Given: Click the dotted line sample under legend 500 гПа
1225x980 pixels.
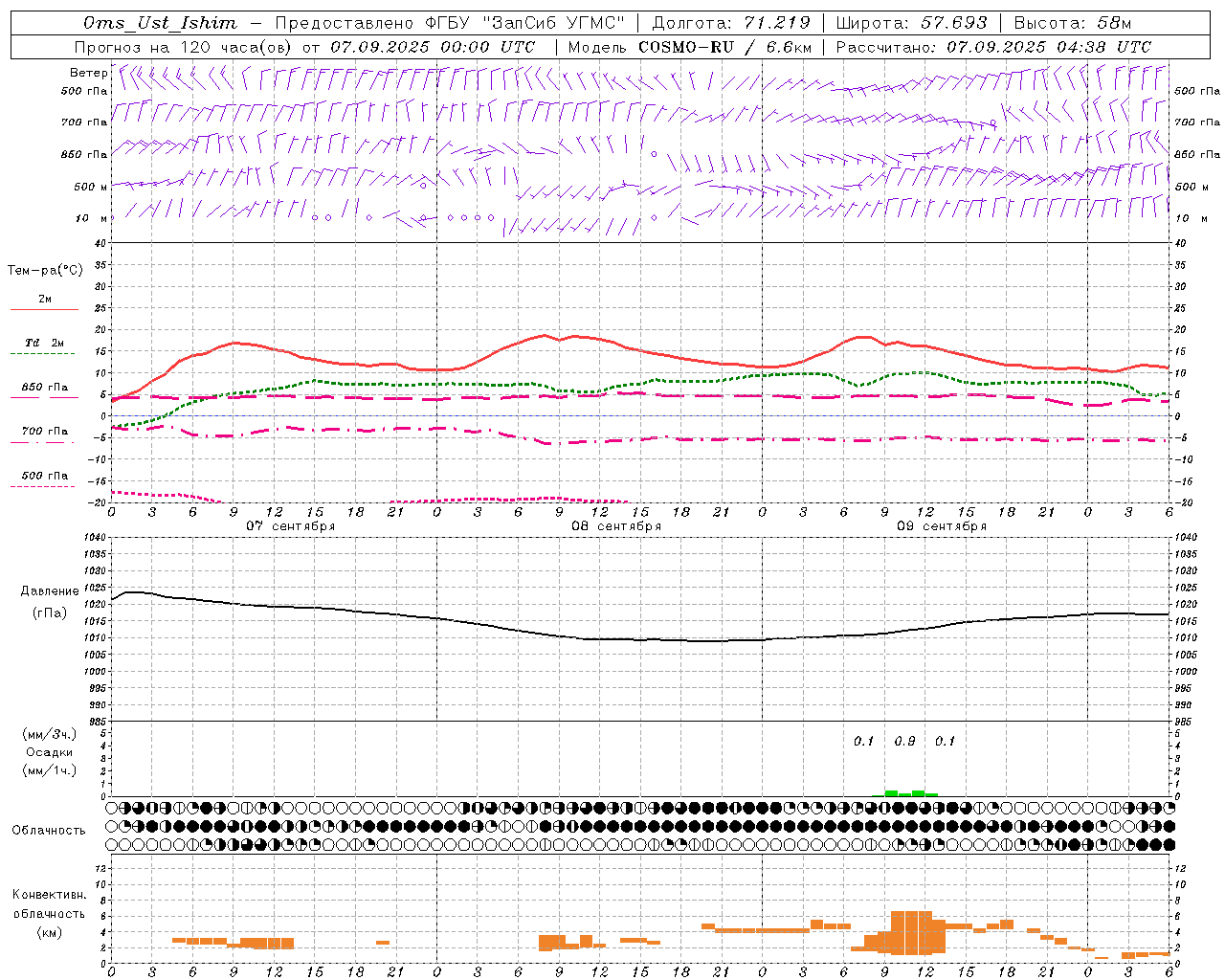Looking at the screenshot, I should tap(42, 487).
